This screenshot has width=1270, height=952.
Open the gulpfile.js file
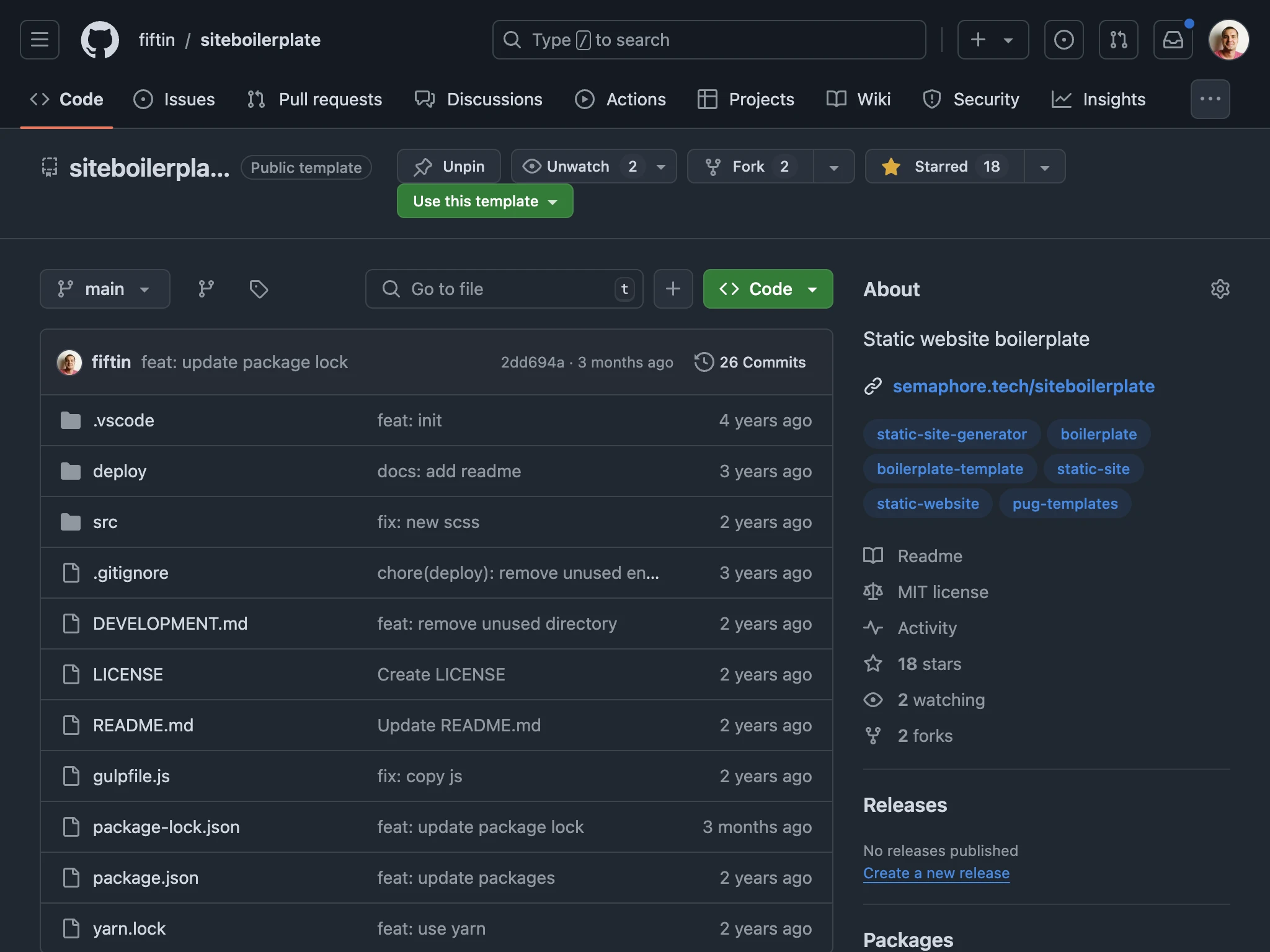pos(131,776)
